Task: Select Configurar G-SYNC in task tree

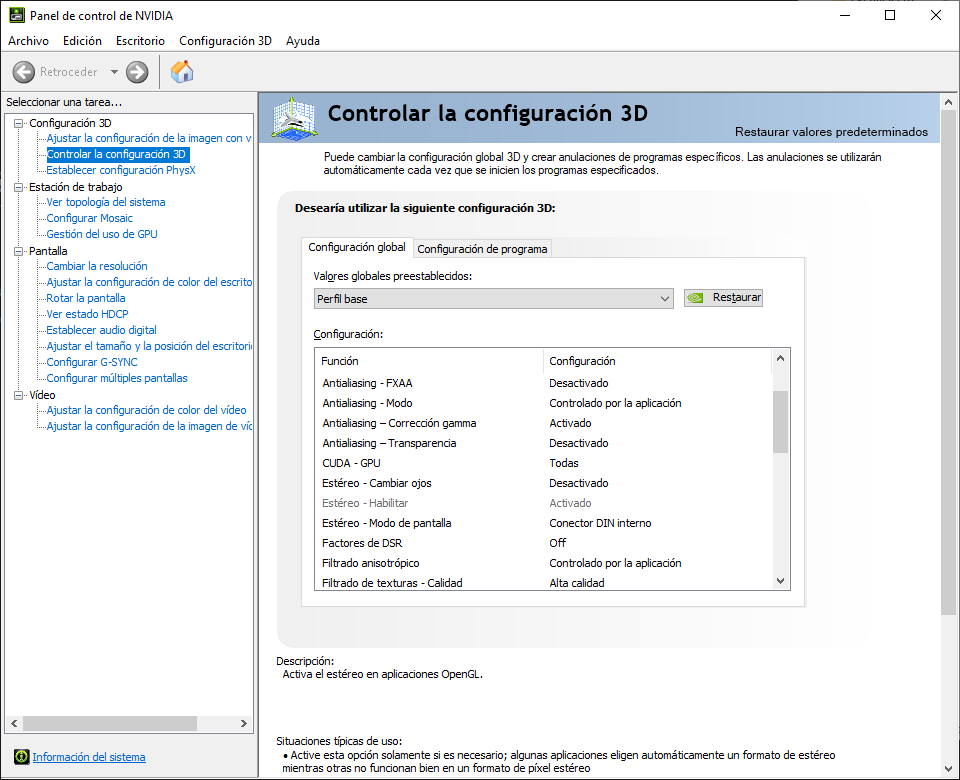Action: 92,362
